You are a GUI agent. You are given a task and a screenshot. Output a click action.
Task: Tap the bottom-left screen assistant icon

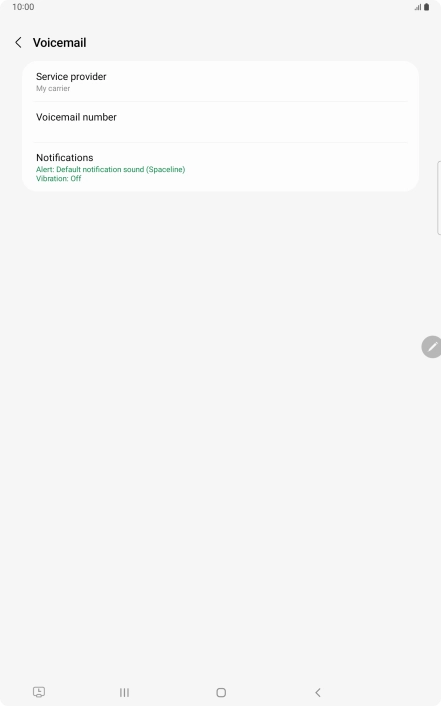pos(39,692)
